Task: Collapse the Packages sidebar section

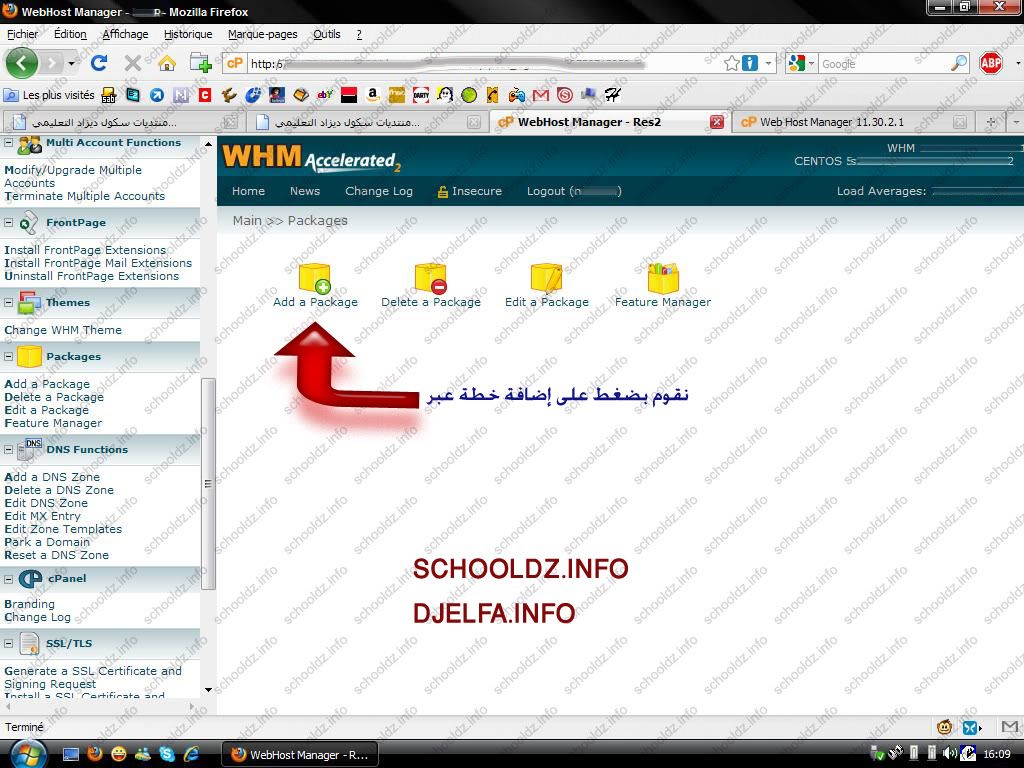Action: pos(8,357)
